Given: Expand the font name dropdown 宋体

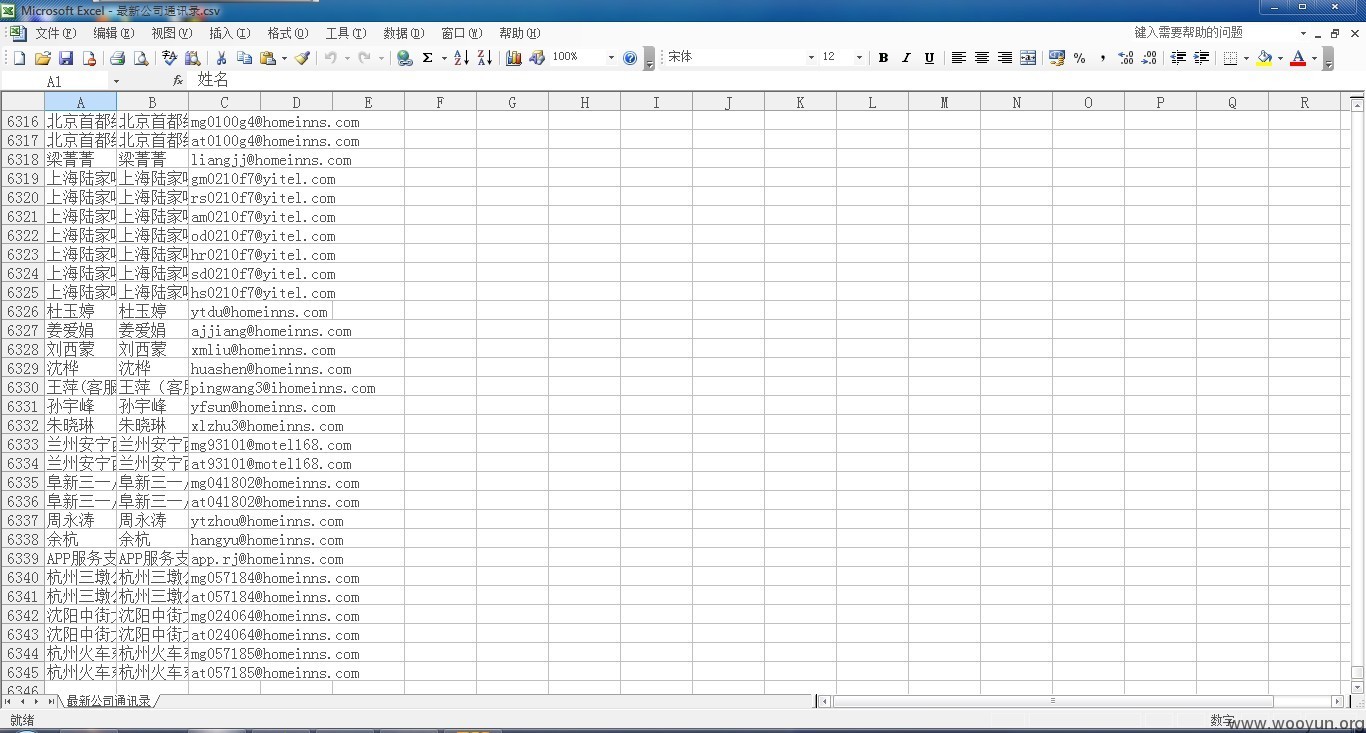Looking at the screenshot, I should coord(811,58).
